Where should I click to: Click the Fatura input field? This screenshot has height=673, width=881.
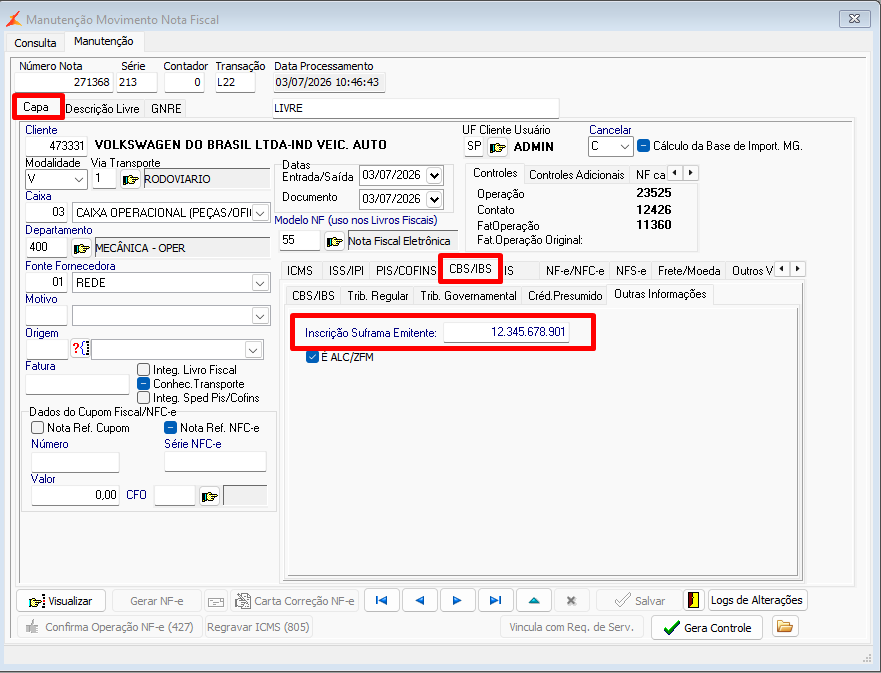point(78,385)
